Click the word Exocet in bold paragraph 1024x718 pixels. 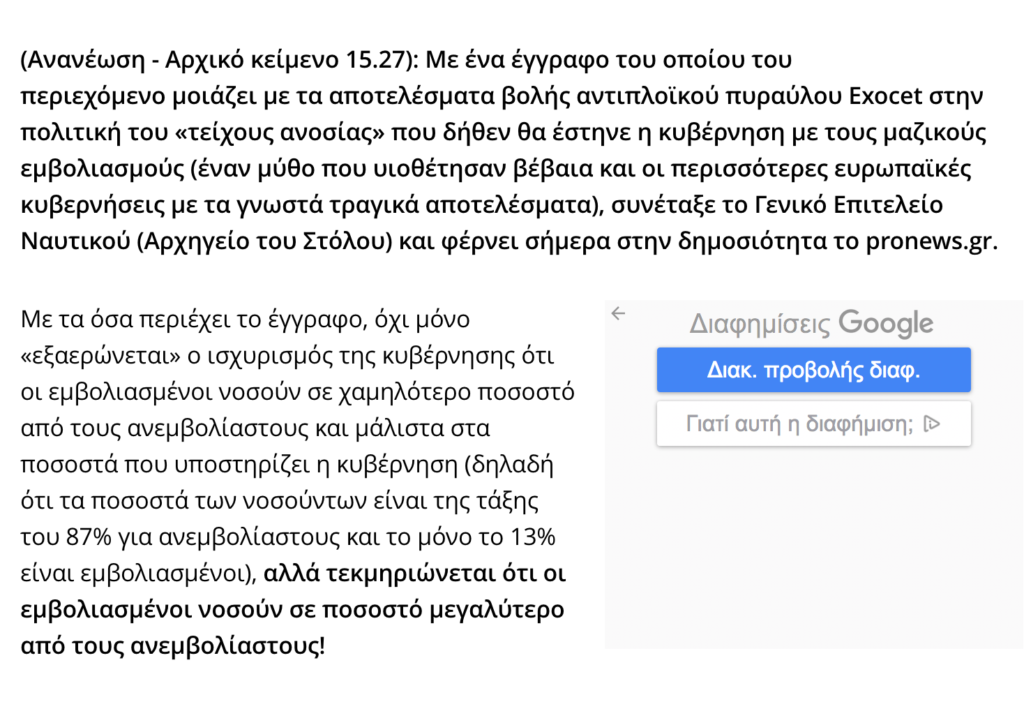pyautogui.click(x=885, y=95)
